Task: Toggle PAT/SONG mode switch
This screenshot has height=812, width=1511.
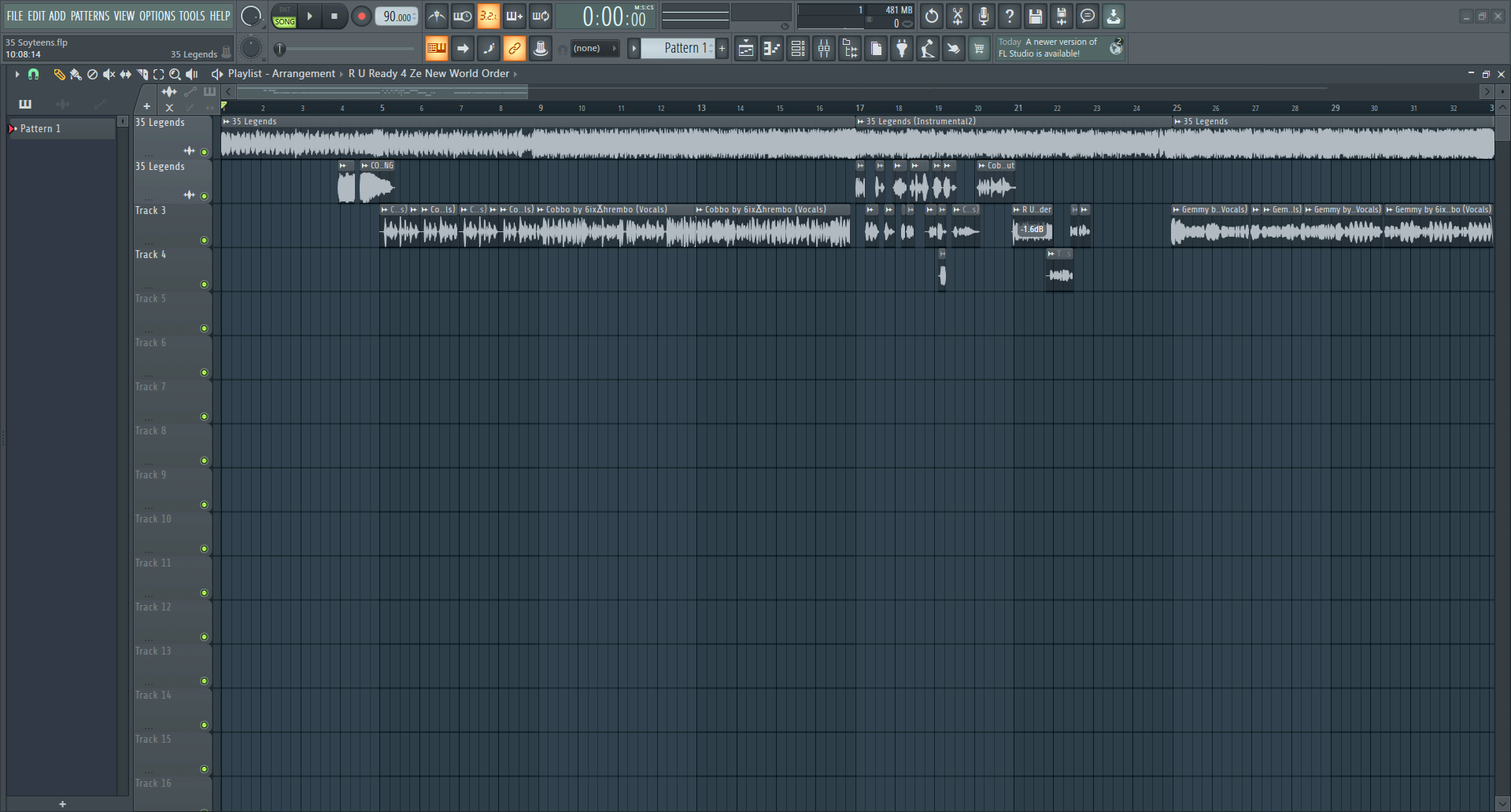Action: click(285, 16)
